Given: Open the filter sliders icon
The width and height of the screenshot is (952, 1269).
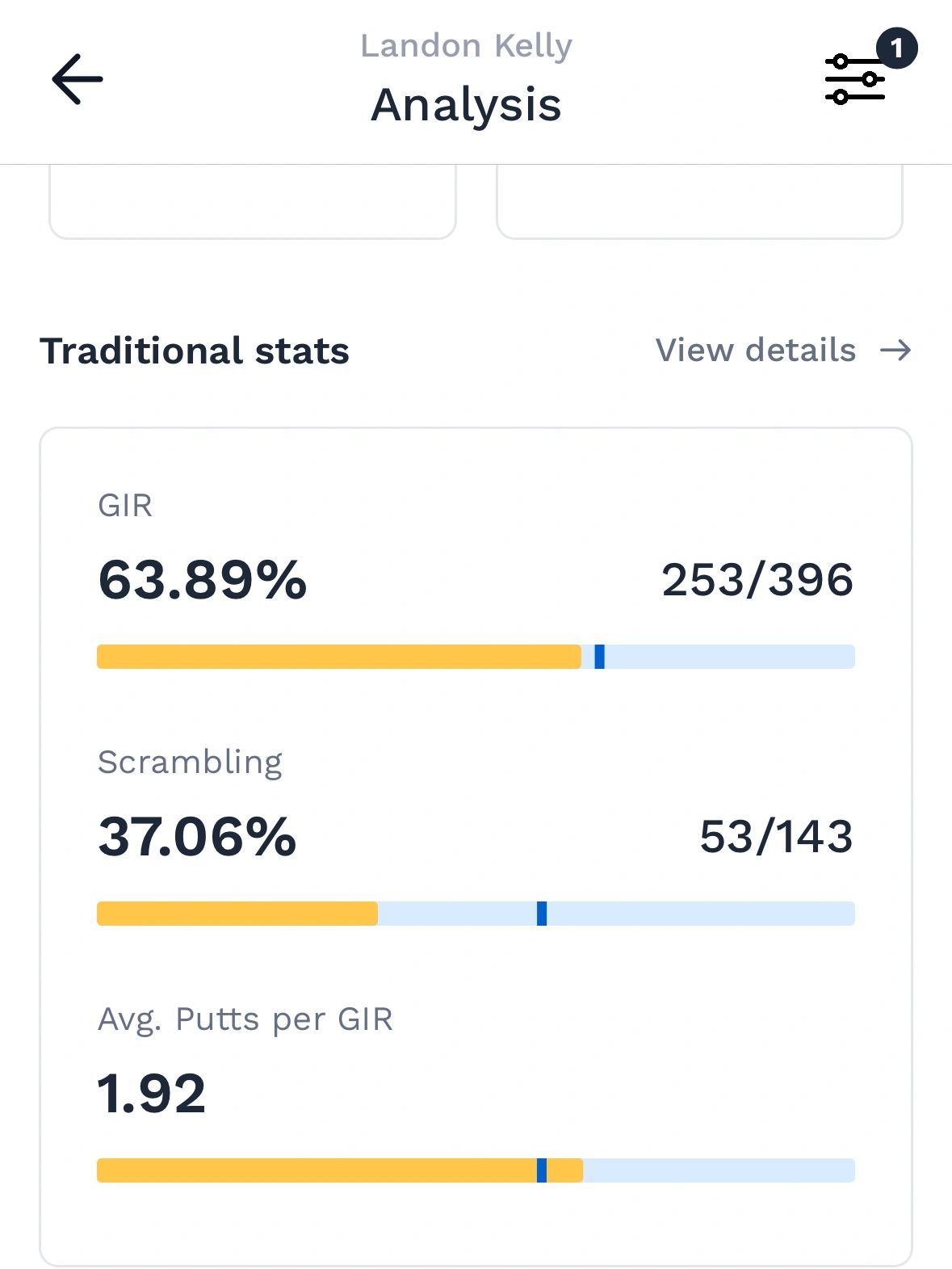Looking at the screenshot, I should (x=854, y=80).
